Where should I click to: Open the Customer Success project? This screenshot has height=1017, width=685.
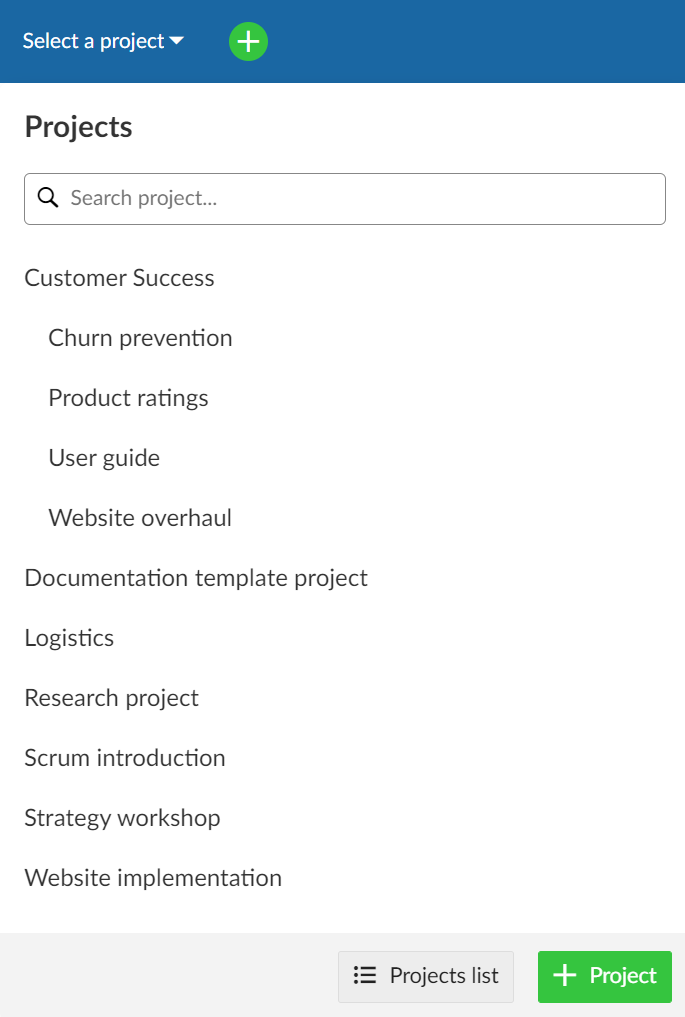coord(119,278)
